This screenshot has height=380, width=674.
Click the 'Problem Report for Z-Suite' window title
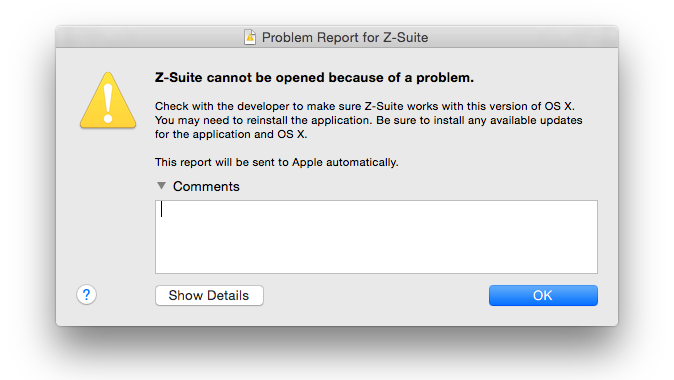click(345, 37)
